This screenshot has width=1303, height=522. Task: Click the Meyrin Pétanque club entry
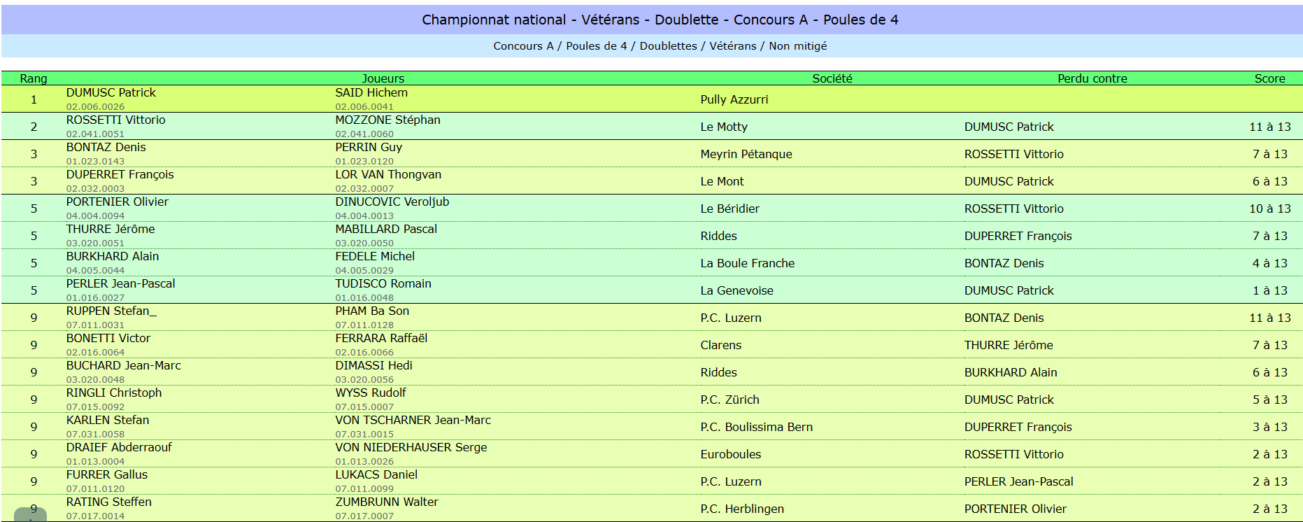pyautogui.click(x=746, y=154)
